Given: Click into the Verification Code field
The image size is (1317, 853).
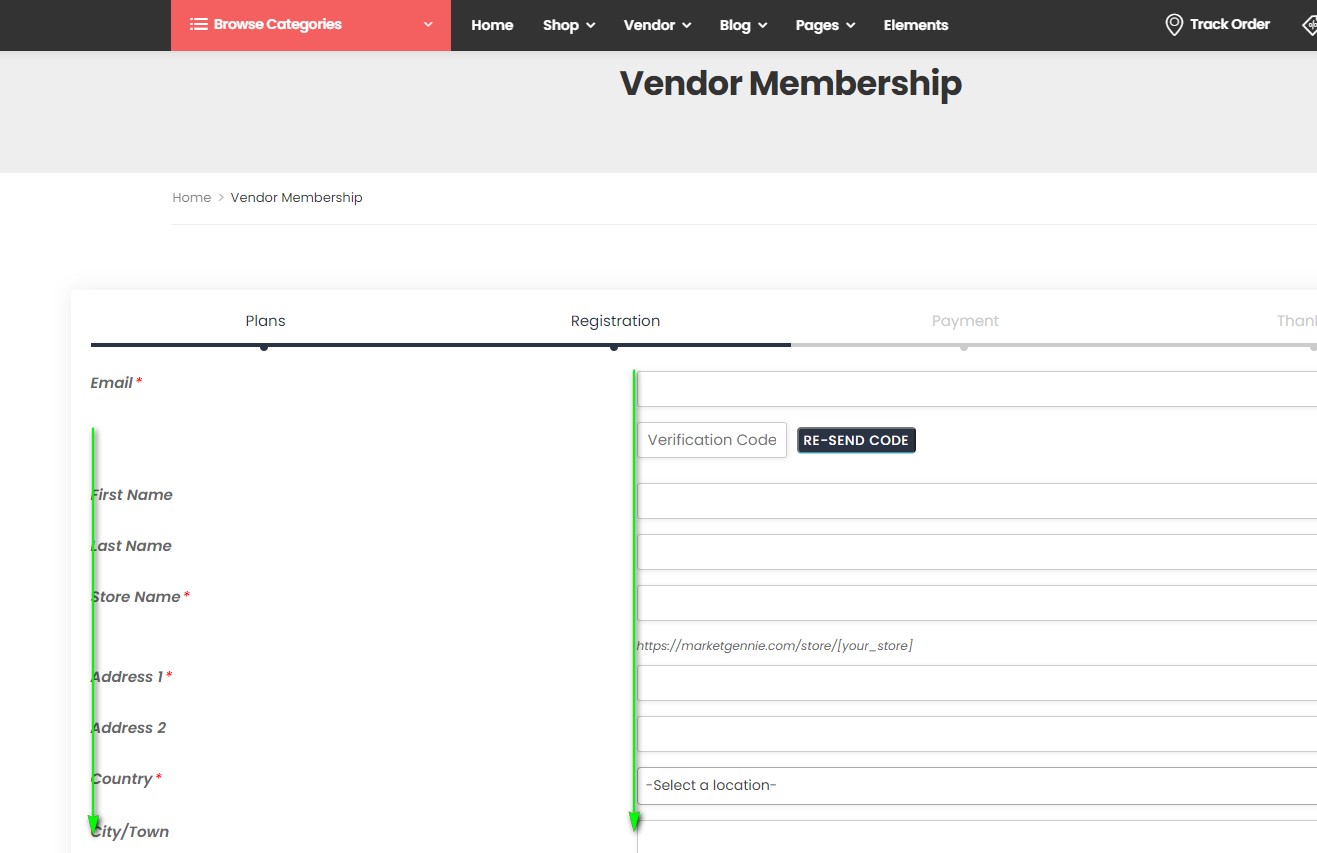Looking at the screenshot, I should point(712,440).
